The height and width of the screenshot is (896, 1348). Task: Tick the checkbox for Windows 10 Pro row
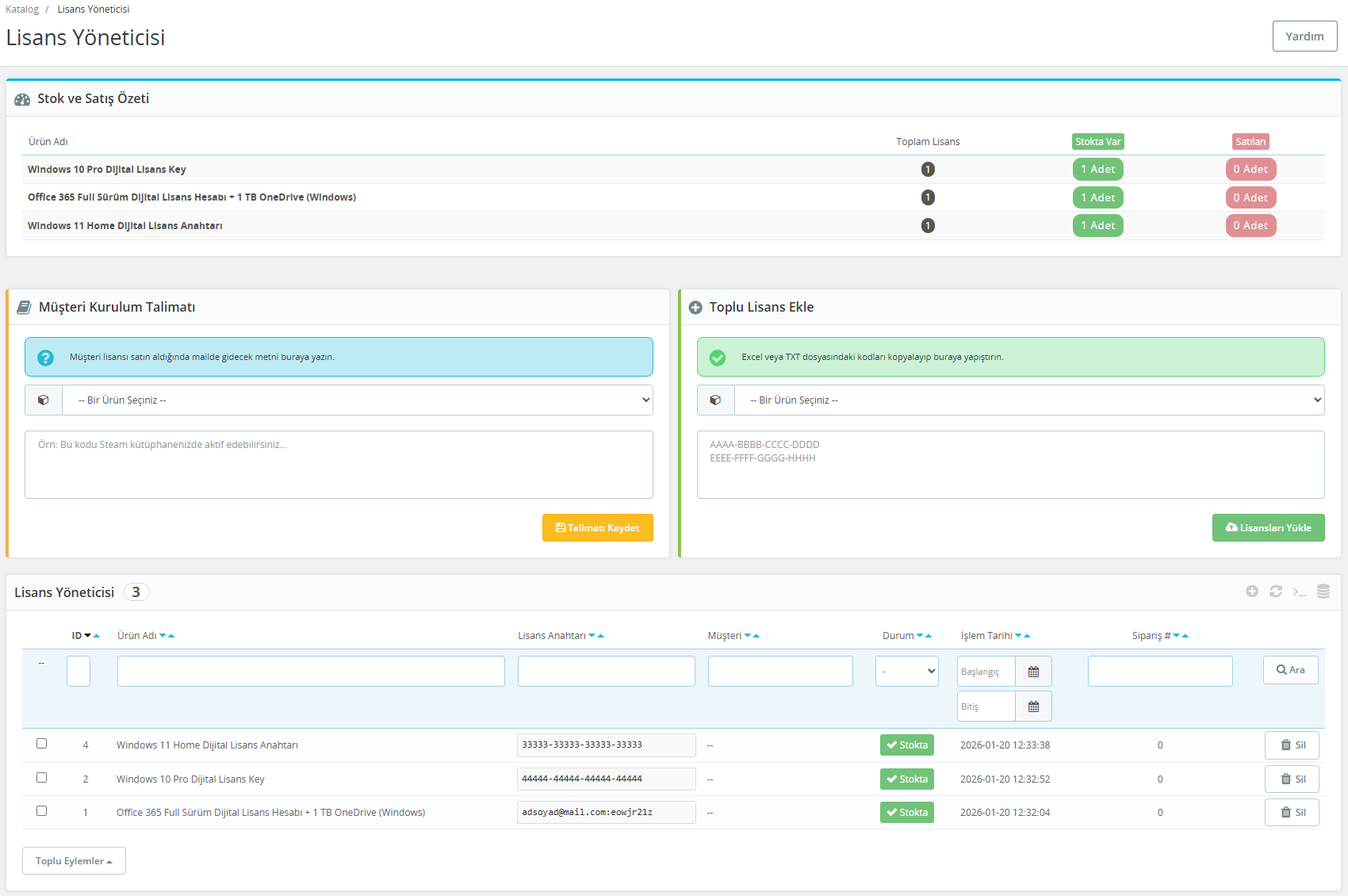[x=42, y=778]
